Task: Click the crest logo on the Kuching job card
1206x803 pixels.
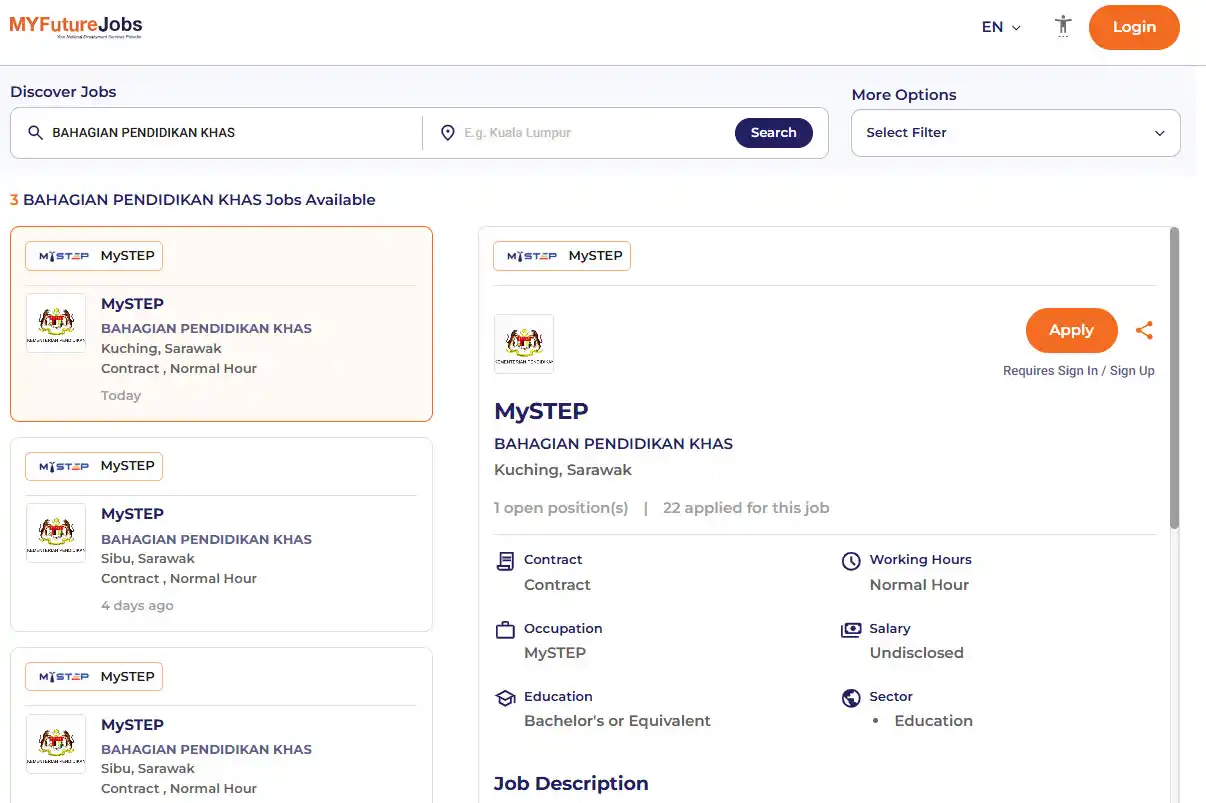Action: tap(56, 323)
